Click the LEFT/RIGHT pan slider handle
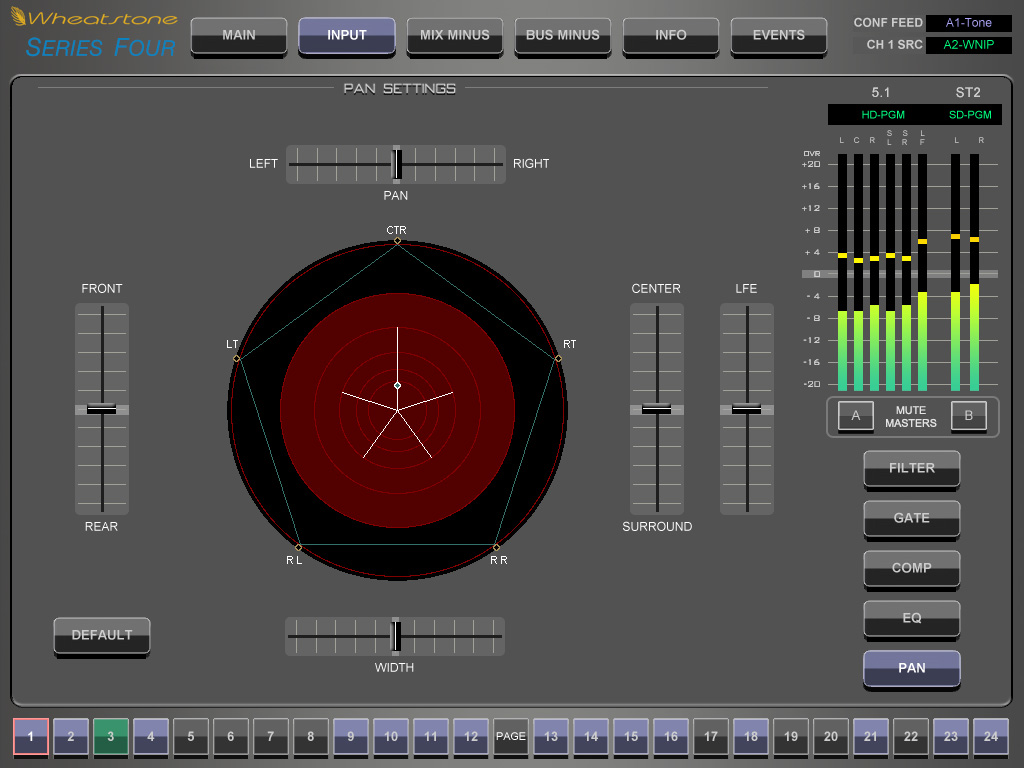The width and height of the screenshot is (1024, 768). click(x=396, y=163)
